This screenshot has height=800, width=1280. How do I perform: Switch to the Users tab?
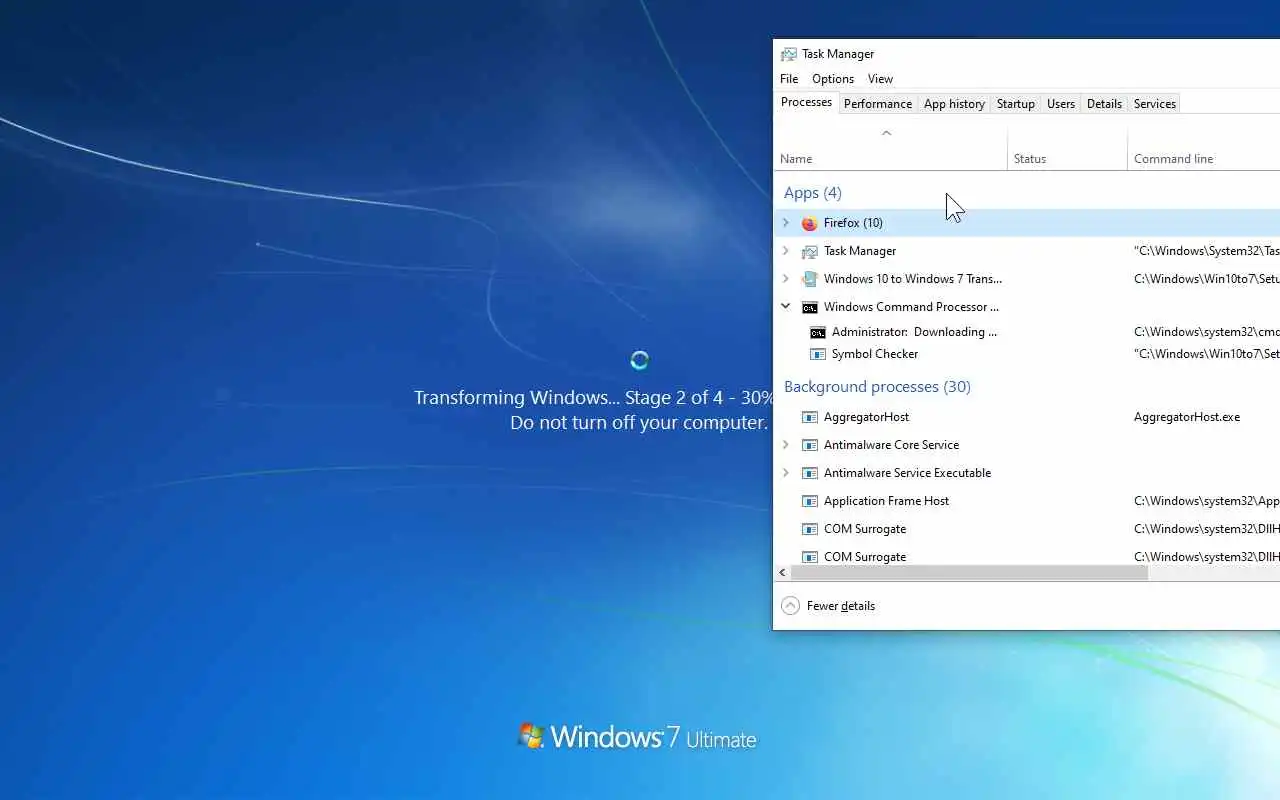pyautogui.click(x=1061, y=104)
